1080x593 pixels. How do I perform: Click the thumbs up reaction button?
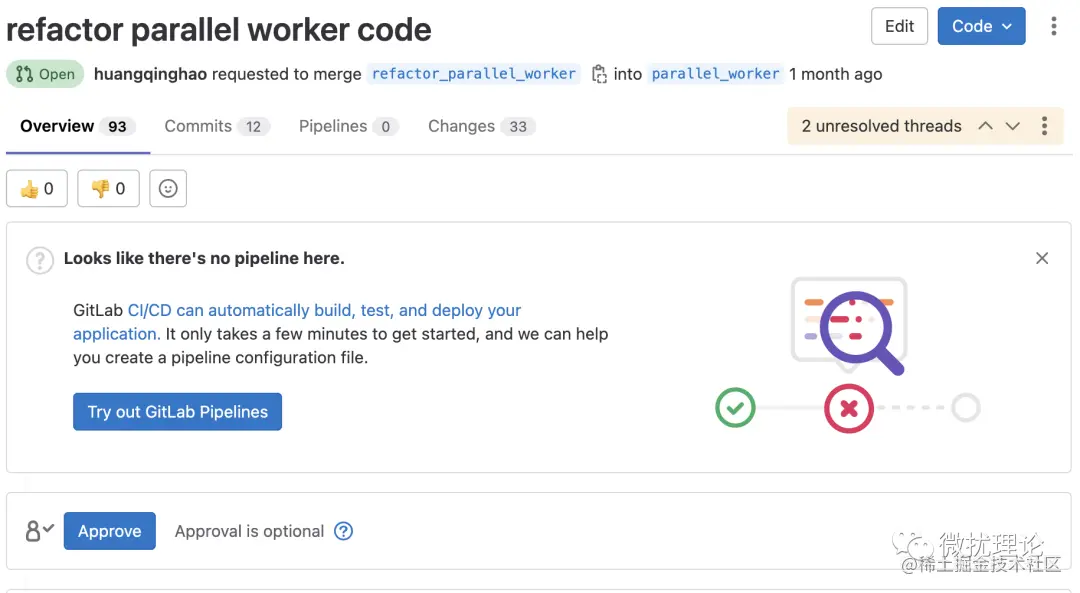click(37, 189)
